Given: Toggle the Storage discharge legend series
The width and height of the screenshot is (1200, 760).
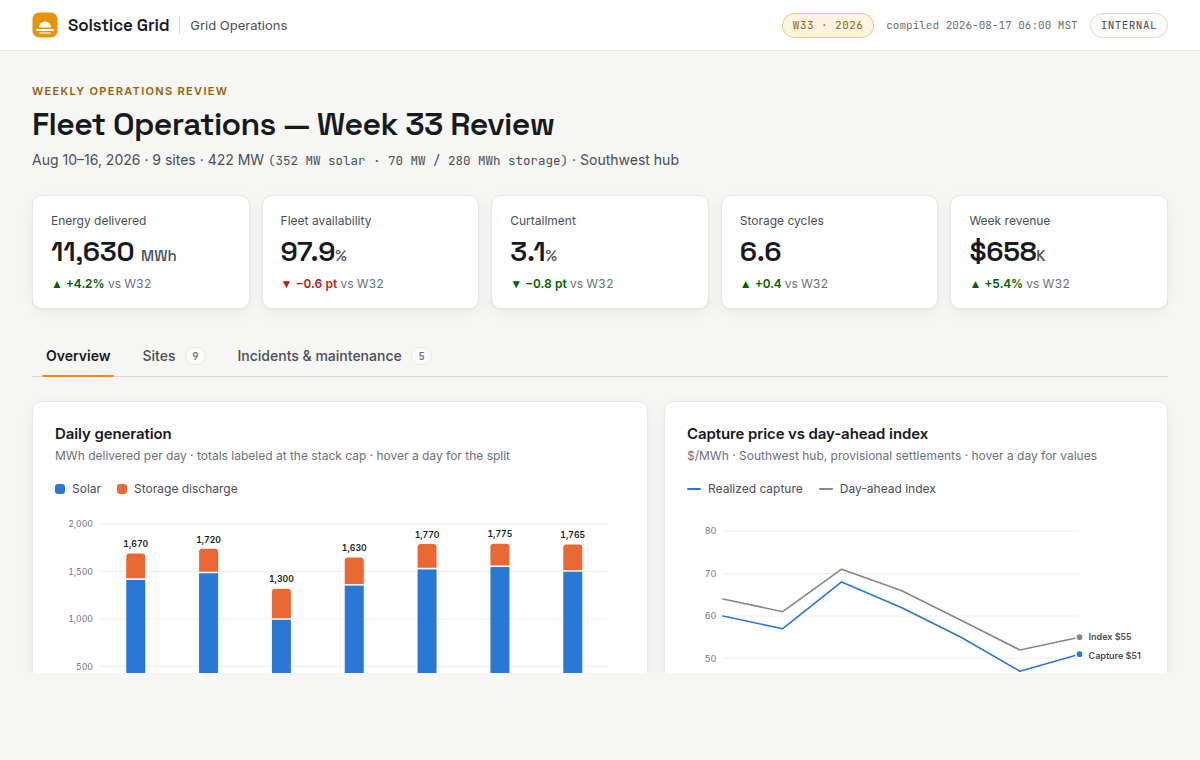Looking at the screenshot, I should coord(177,489).
